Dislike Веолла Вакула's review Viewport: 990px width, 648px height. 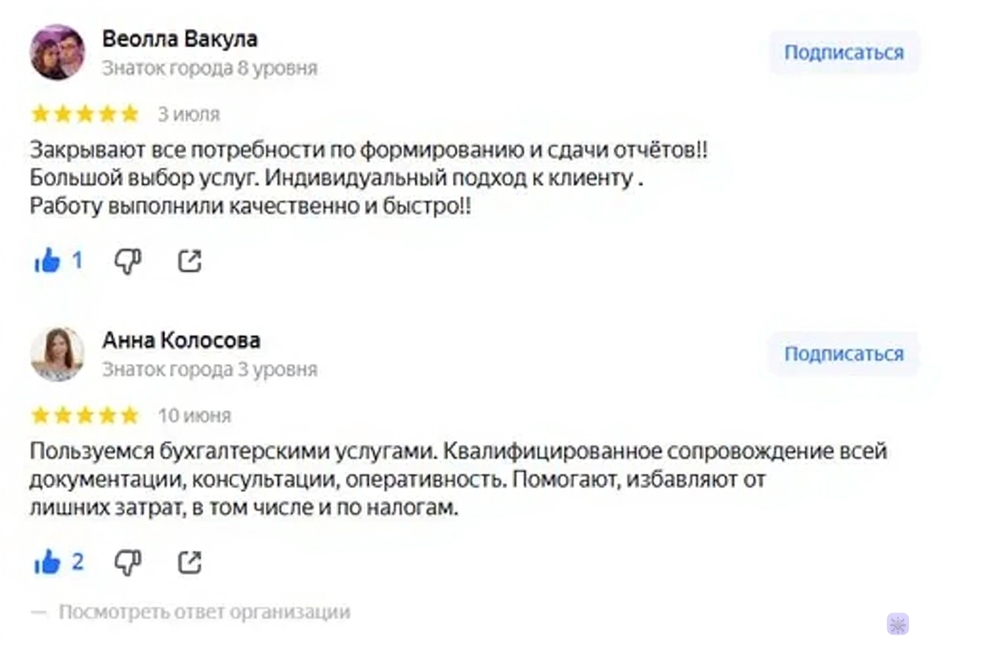point(127,262)
